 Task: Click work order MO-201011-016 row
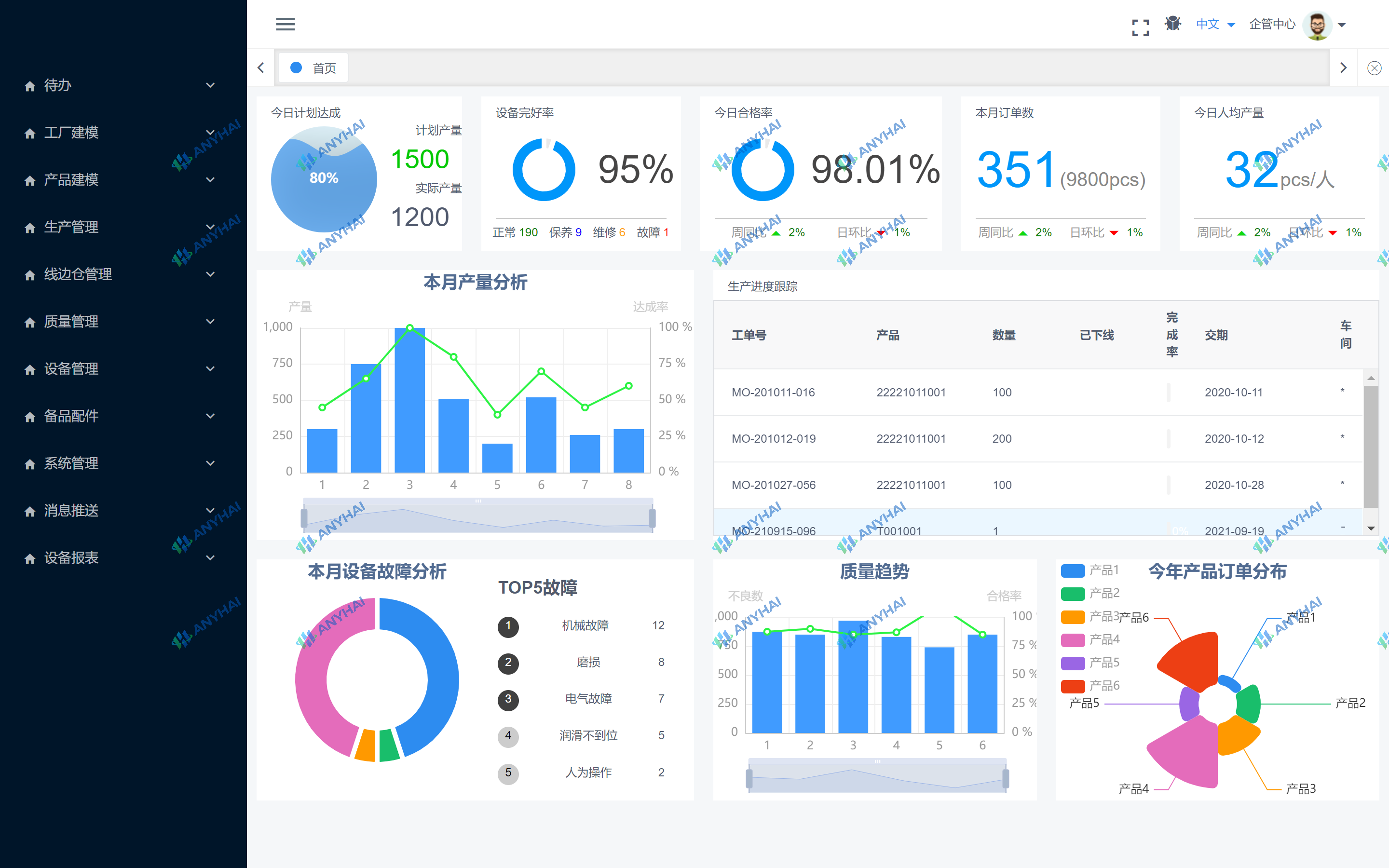(x=773, y=392)
